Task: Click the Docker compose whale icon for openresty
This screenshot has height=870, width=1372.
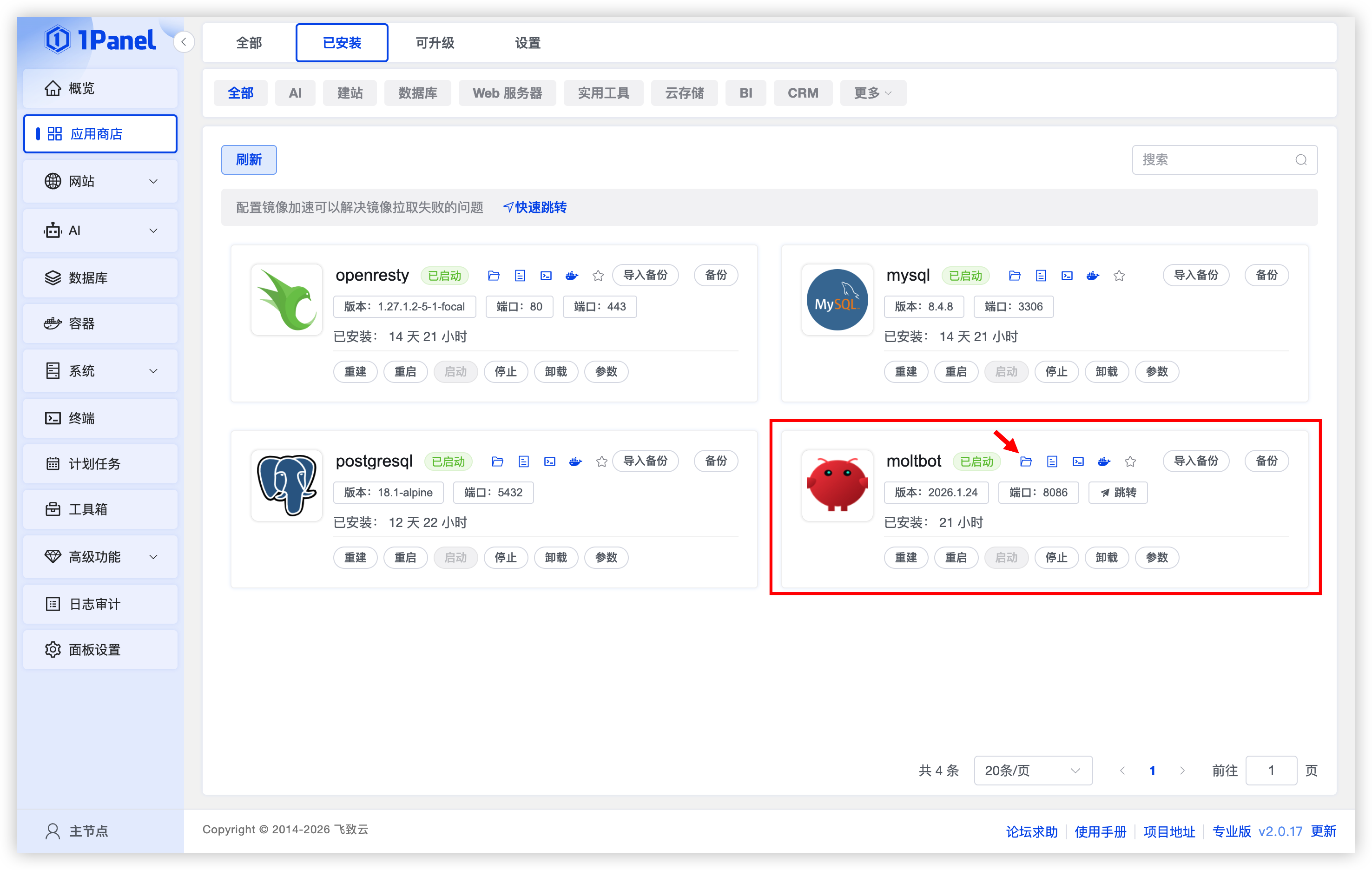Action: click(x=572, y=275)
